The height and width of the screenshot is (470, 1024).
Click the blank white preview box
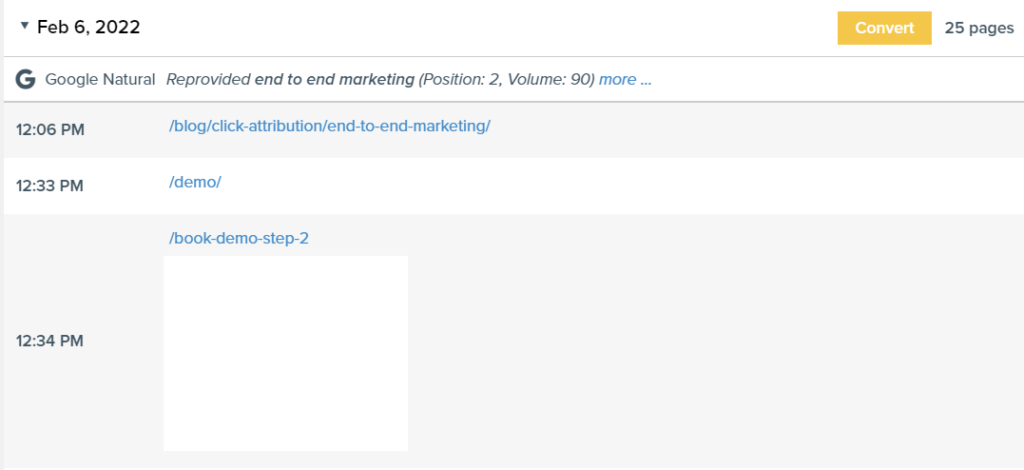(x=285, y=353)
